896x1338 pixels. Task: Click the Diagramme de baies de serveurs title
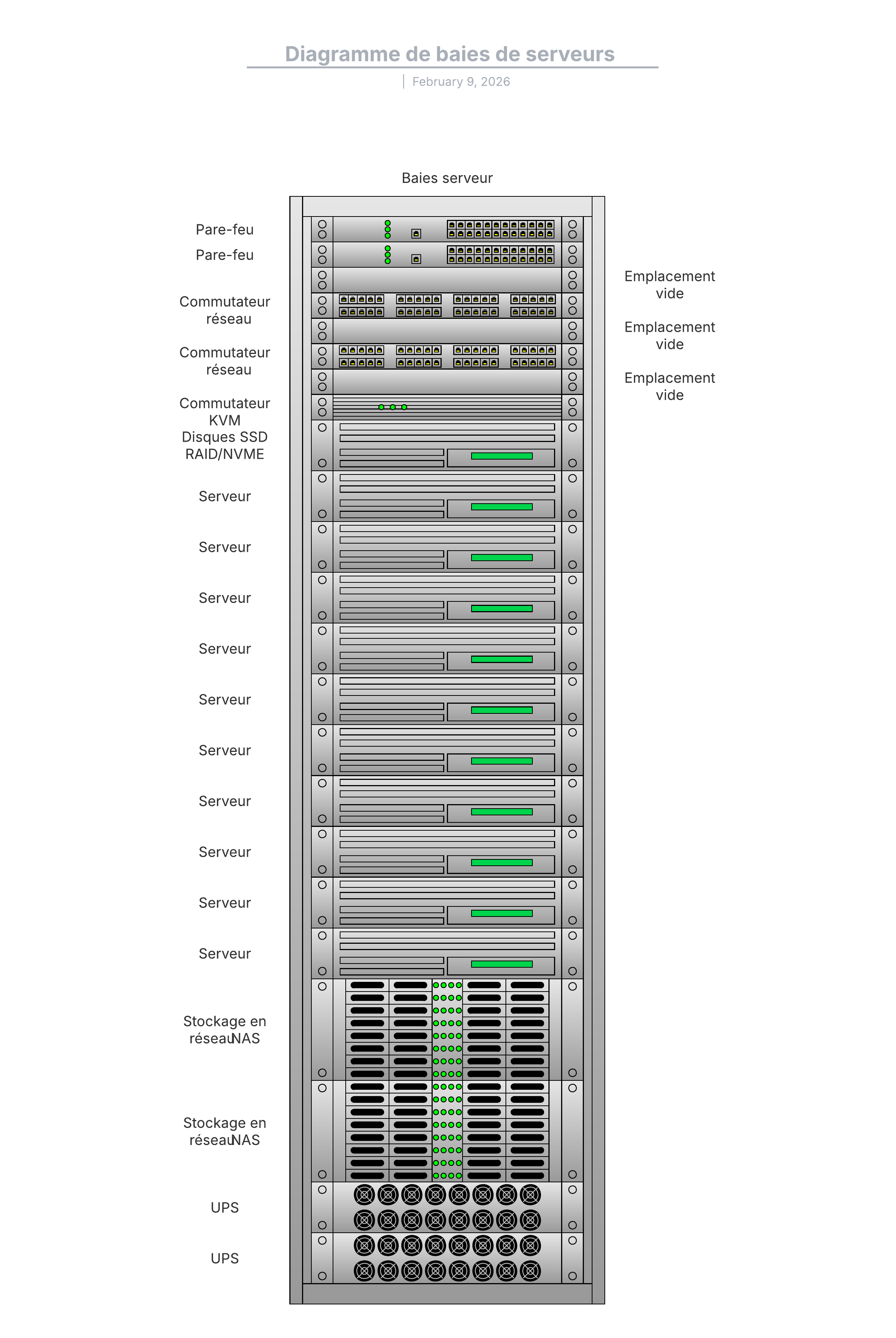[x=449, y=54]
